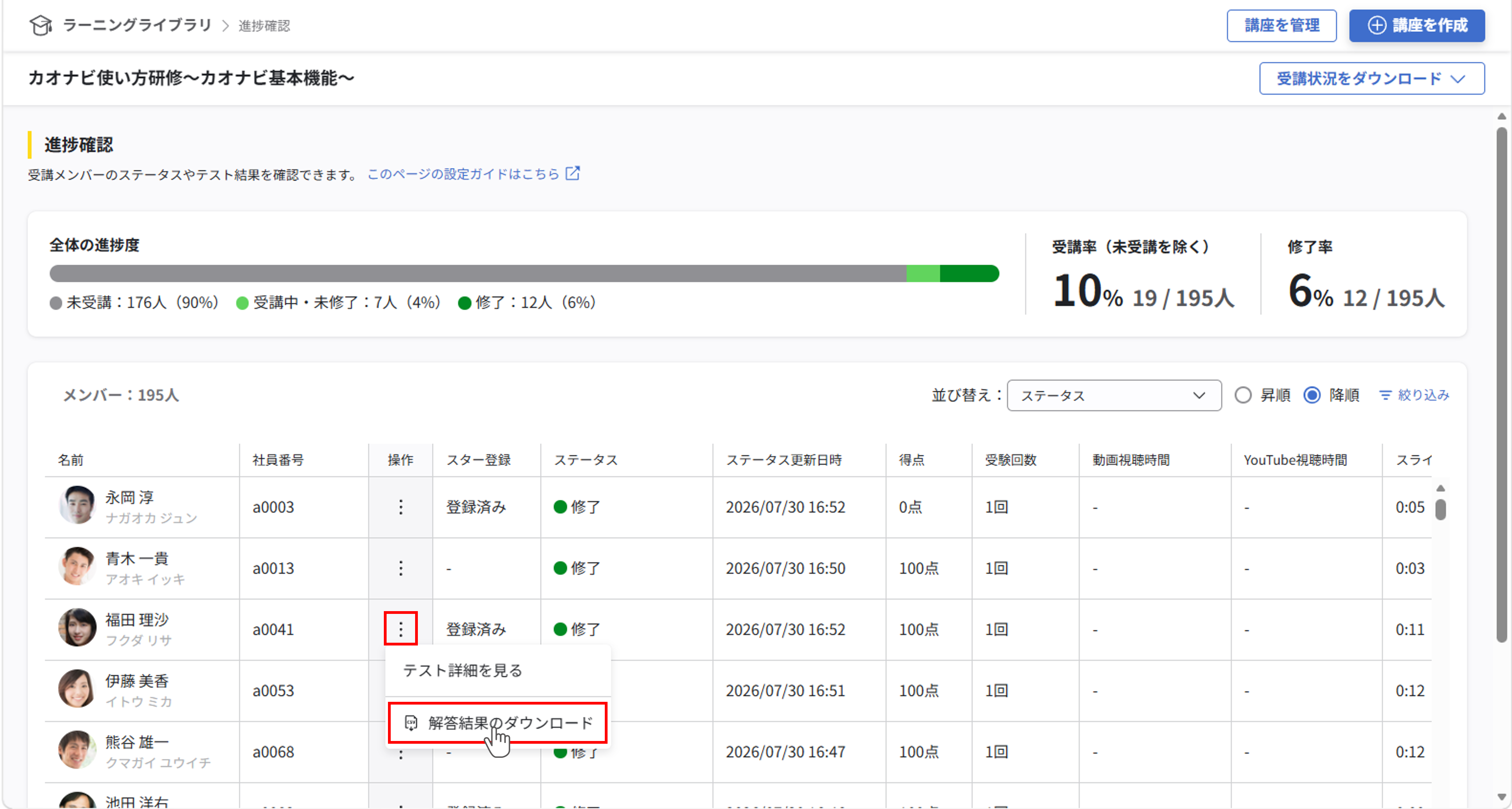Open the three-dot menu for 青木 一貴
Viewport: 1512px width, 809px height.
click(x=401, y=568)
